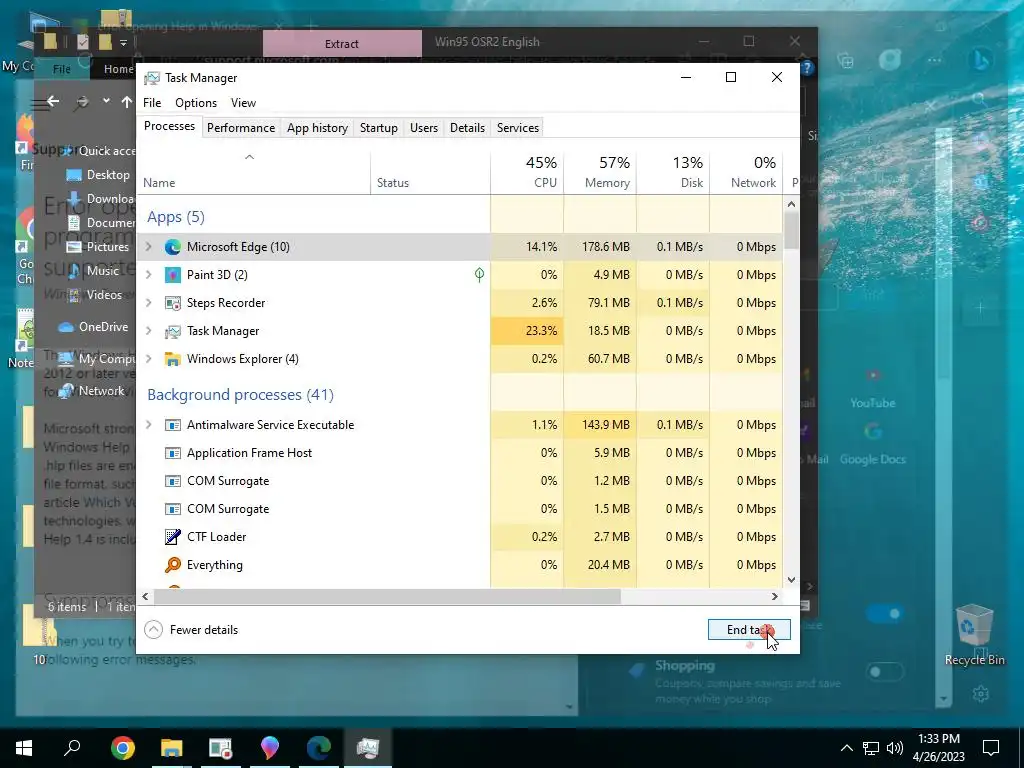1024x768 pixels.
Task: Open the Recycle Bin desktop icon
Action: [x=974, y=634]
